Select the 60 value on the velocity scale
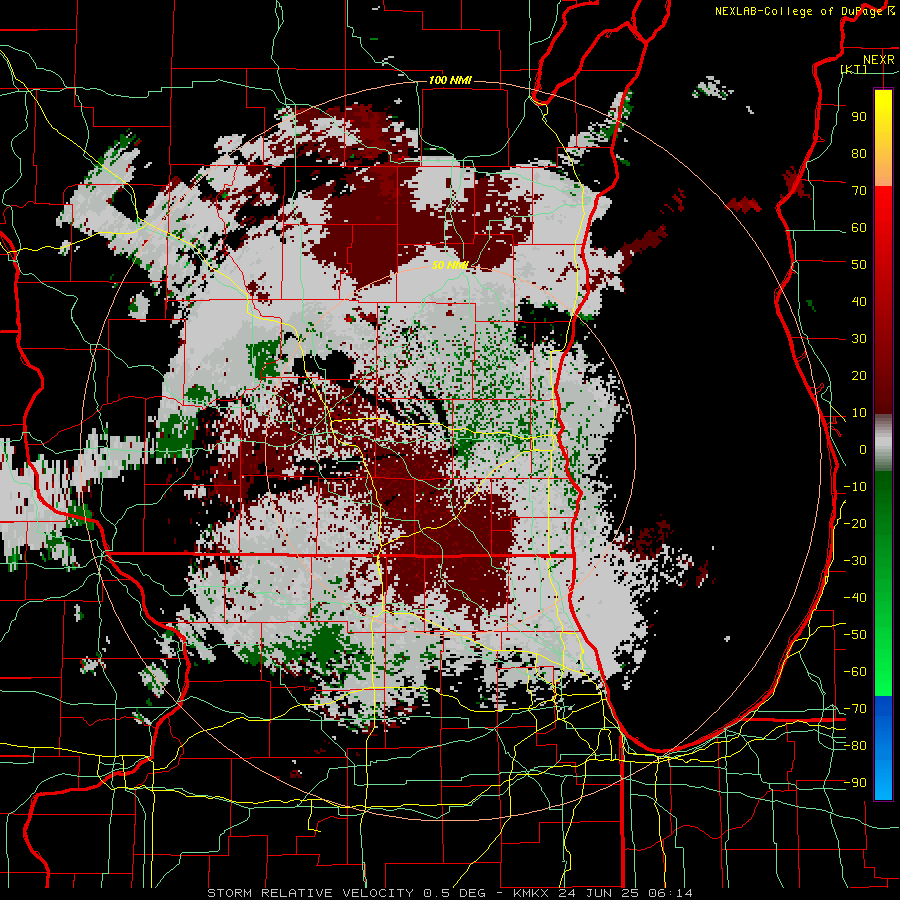This screenshot has height=900, width=900. point(859,227)
